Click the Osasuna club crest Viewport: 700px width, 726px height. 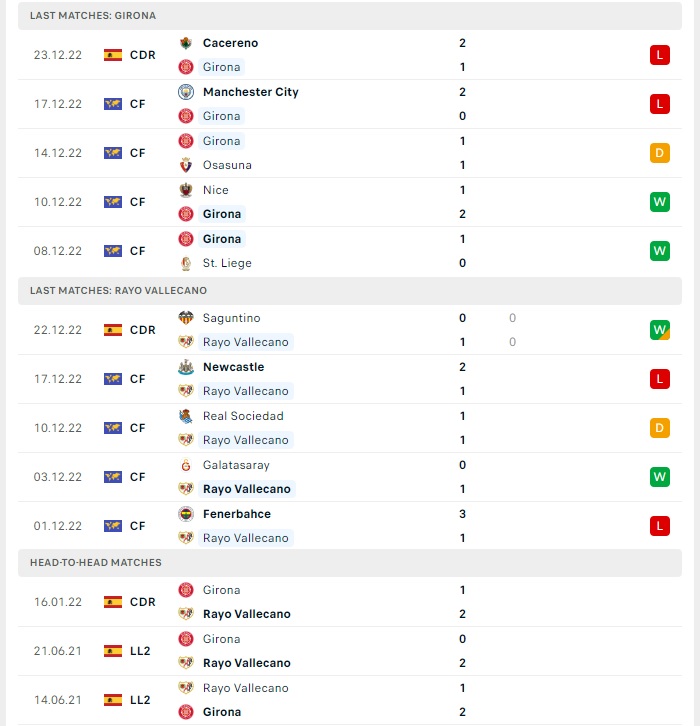pyautogui.click(x=186, y=165)
